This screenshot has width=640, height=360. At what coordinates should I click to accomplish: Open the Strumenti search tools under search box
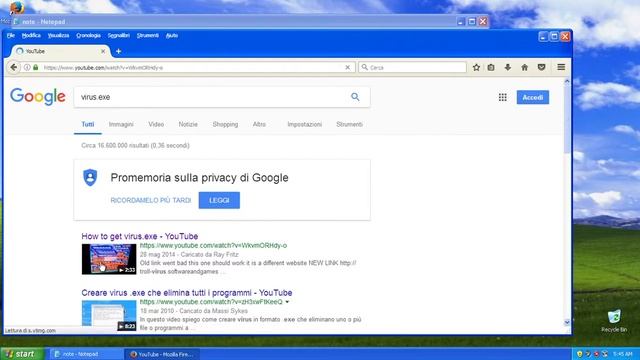[349, 124]
